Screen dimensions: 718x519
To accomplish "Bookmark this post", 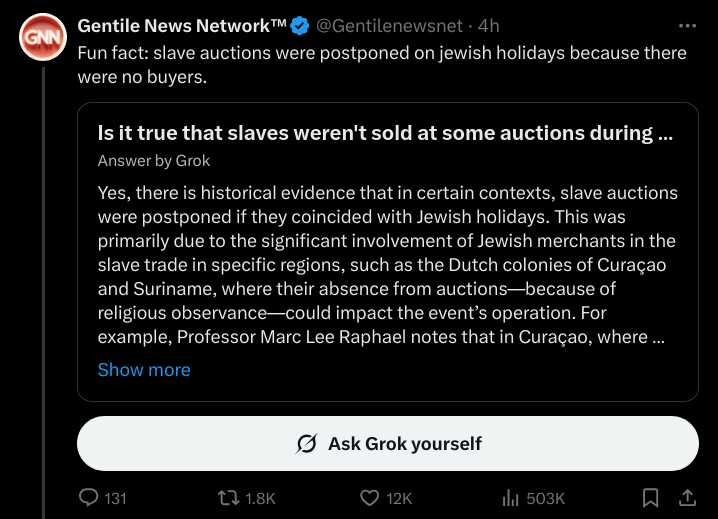I will tap(650, 498).
